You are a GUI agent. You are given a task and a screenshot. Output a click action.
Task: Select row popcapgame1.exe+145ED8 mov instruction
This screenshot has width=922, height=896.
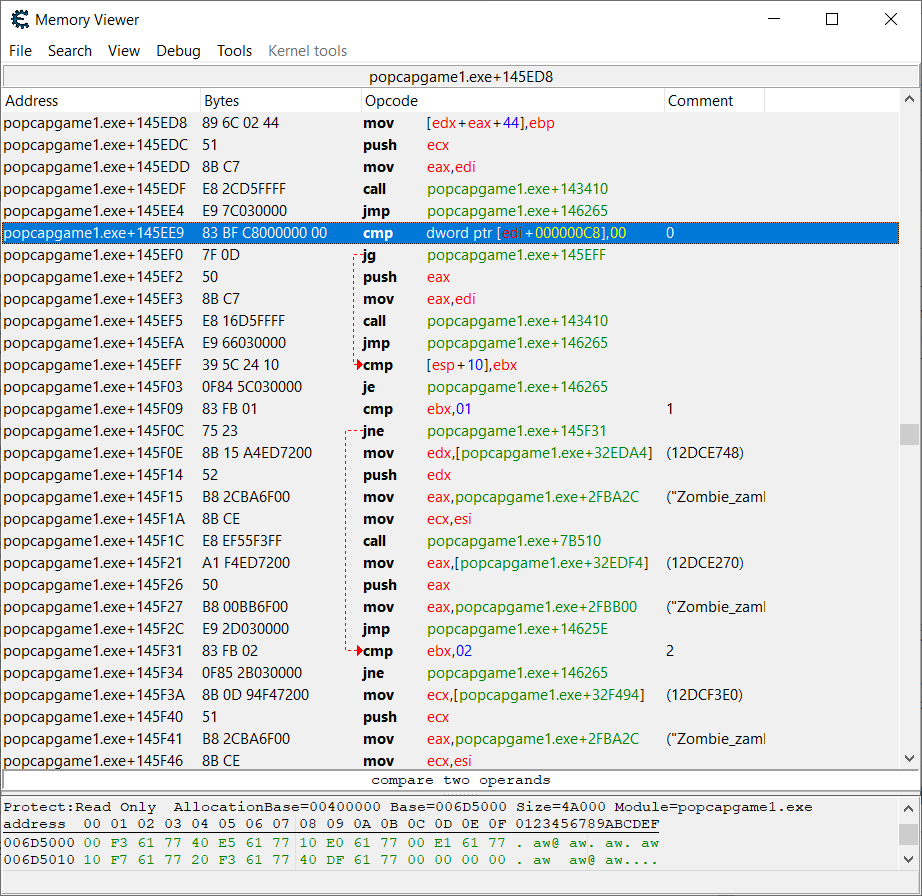pyautogui.click(x=450, y=123)
